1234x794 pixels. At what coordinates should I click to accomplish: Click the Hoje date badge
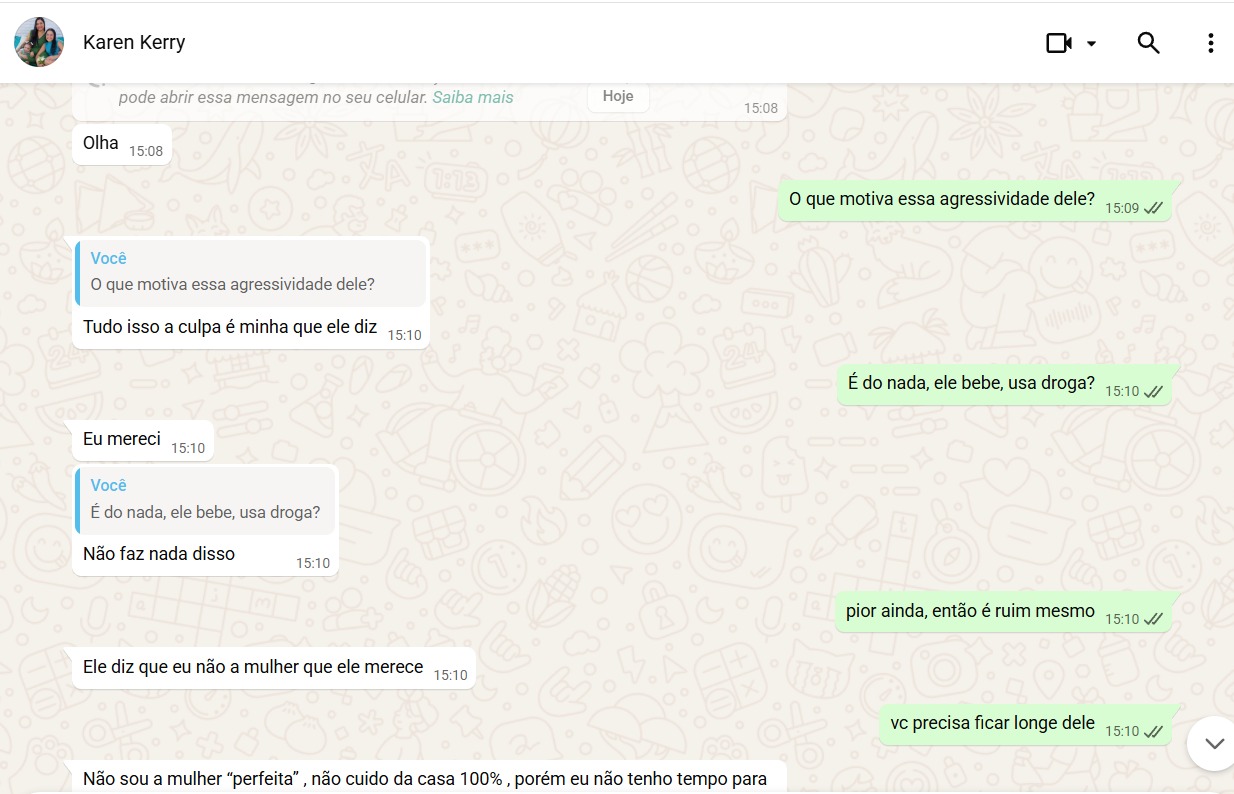(618, 96)
